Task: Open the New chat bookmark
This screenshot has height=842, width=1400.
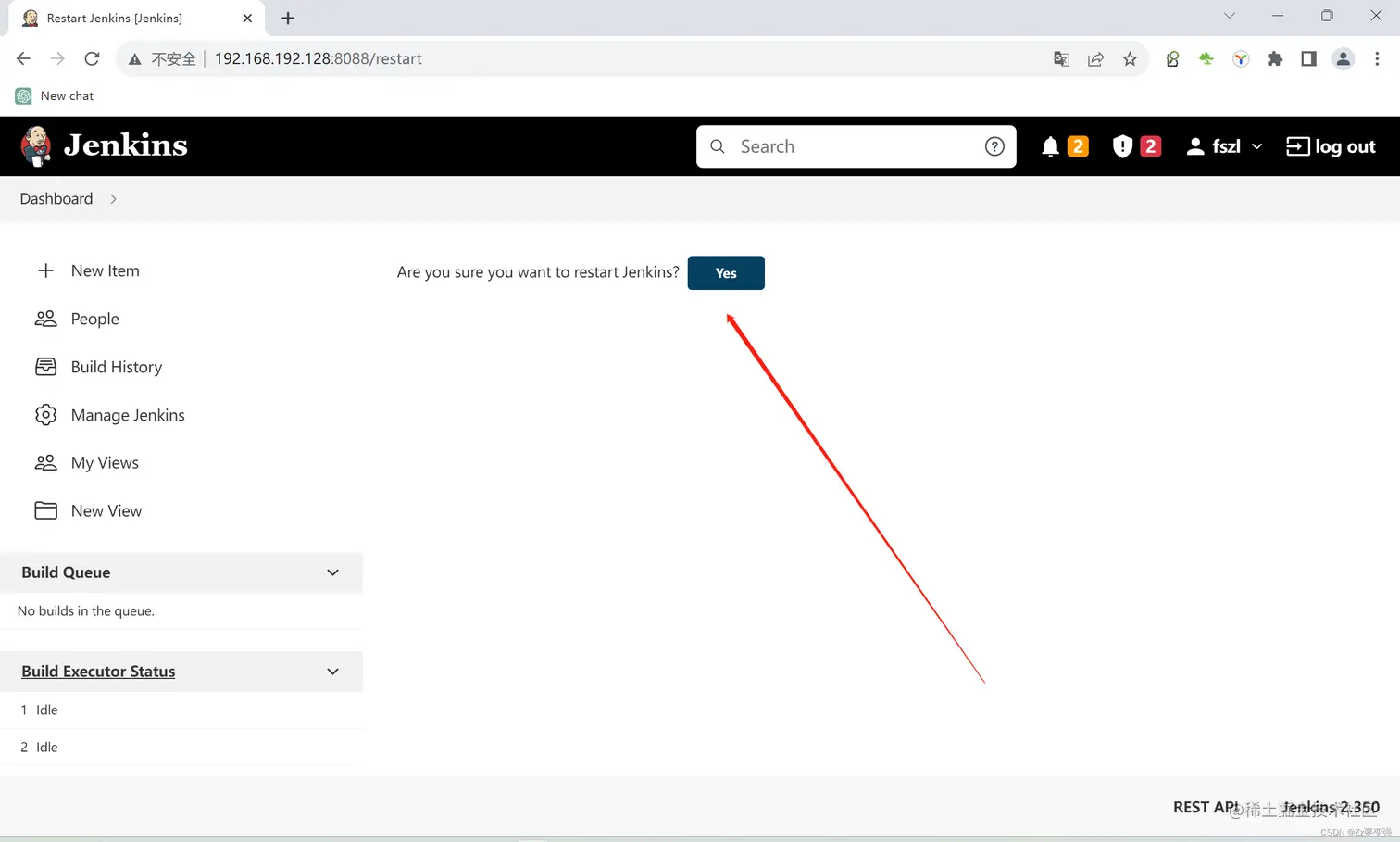Action: tap(55, 96)
